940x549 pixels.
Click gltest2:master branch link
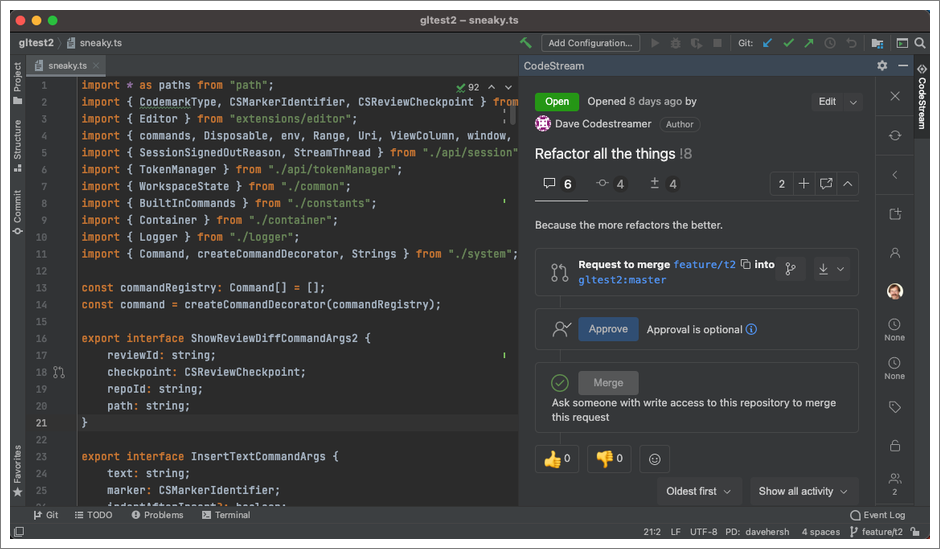622,280
